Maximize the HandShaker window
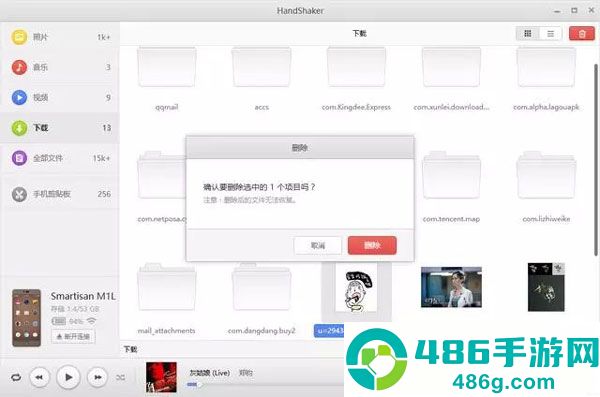 [574, 11]
